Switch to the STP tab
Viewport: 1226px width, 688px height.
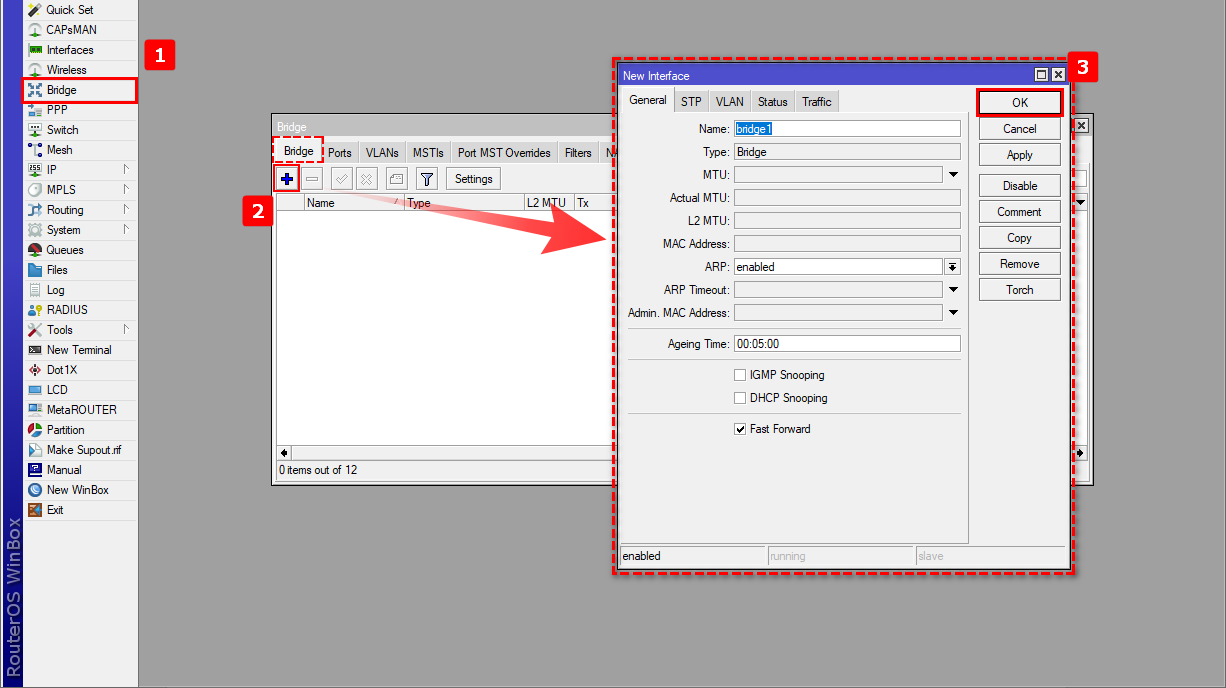click(691, 101)
